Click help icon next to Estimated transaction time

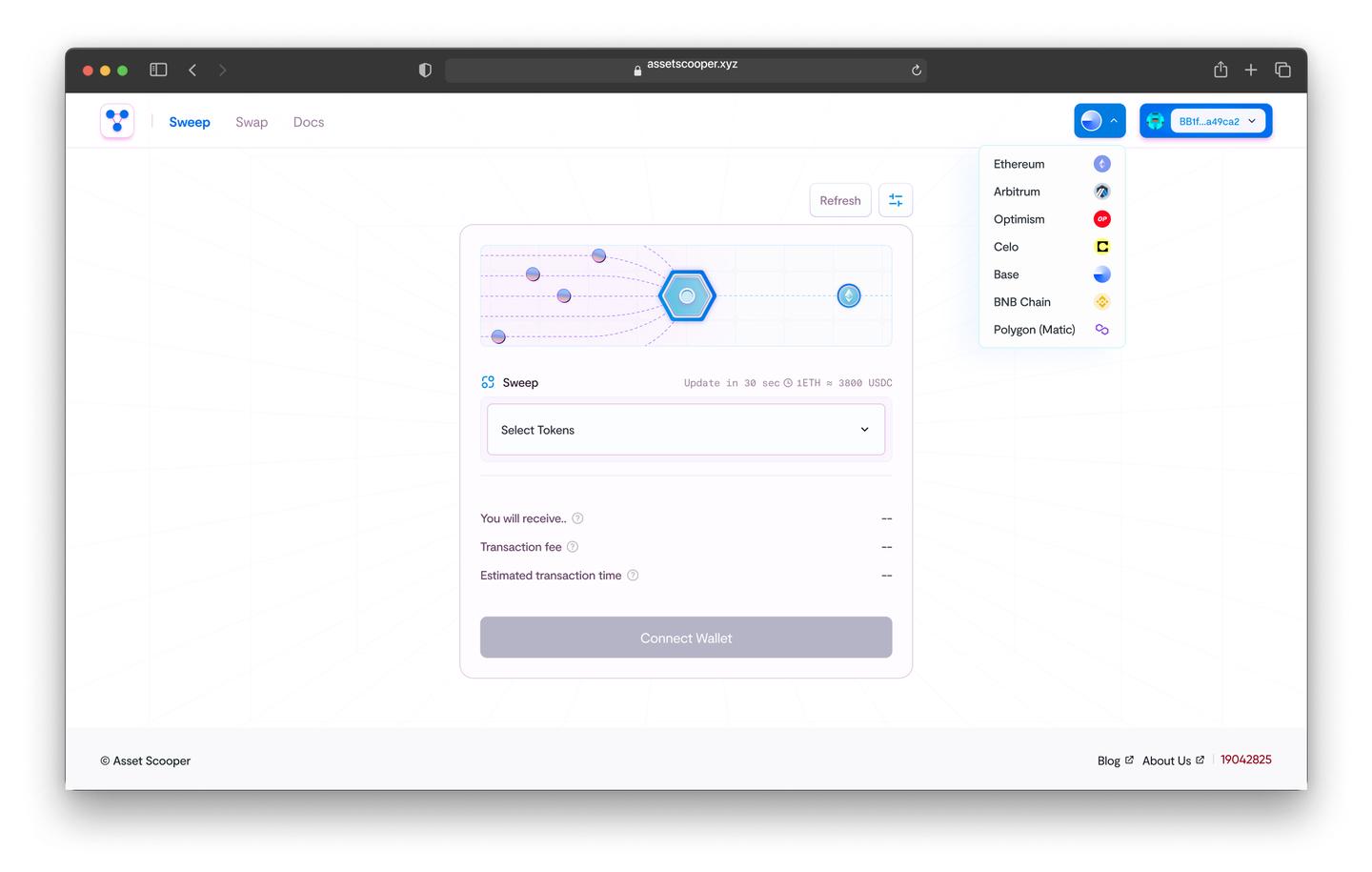[x=633, y=576]
